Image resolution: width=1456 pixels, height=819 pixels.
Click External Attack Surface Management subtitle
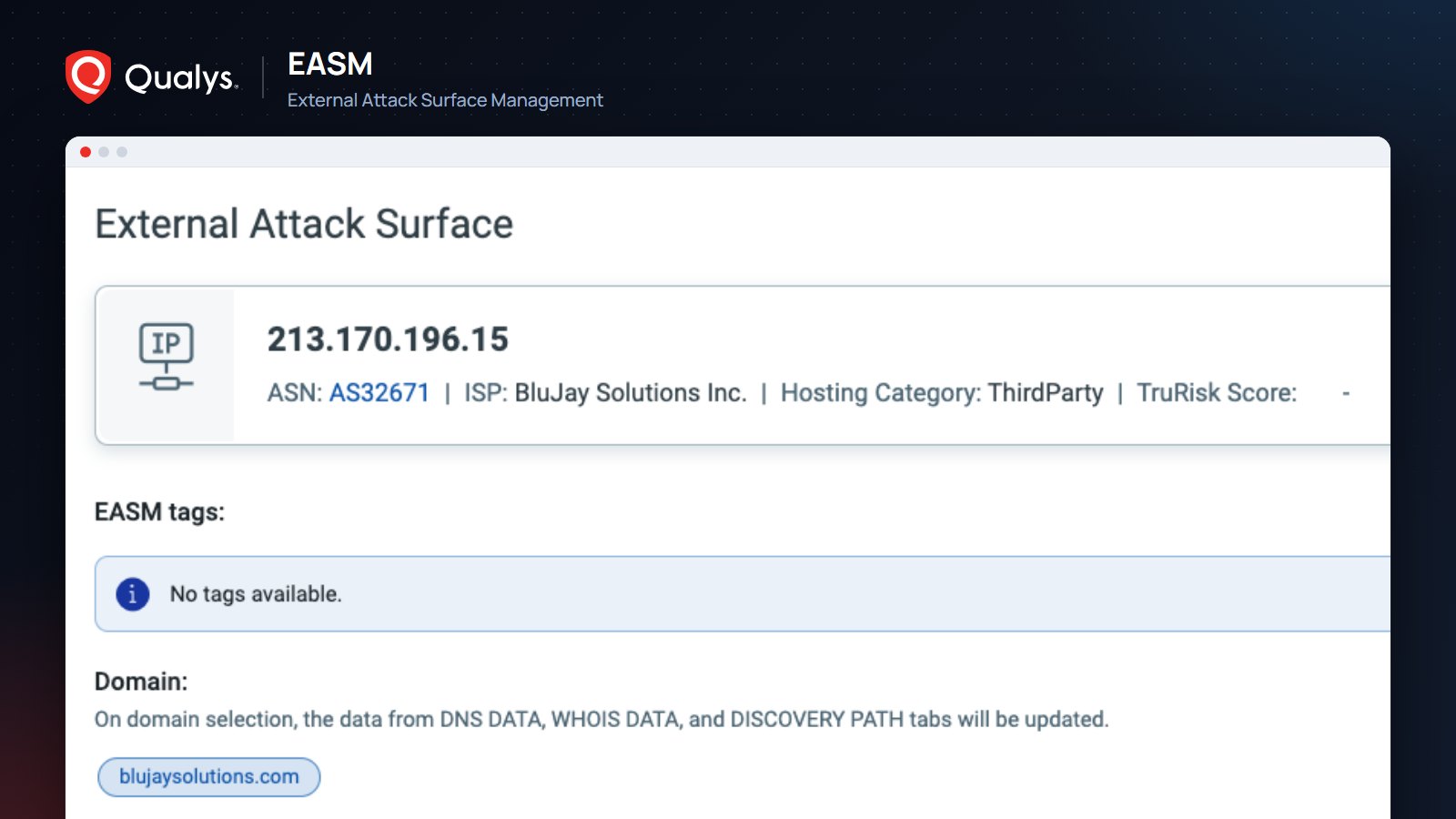click(x=445, y=100)
